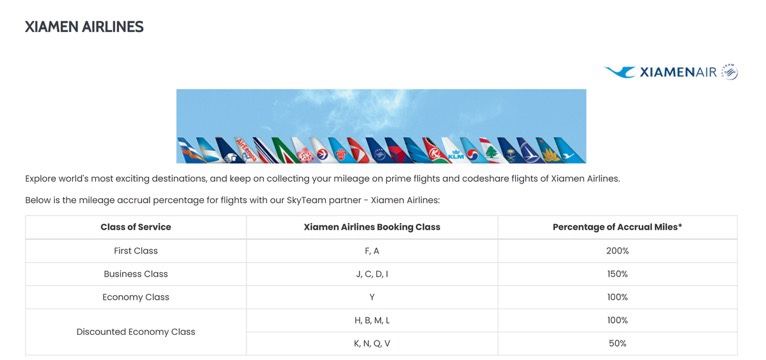Click the Discounted Economy Class cell
The image size is (766, 360).
[x=136, y=332]
